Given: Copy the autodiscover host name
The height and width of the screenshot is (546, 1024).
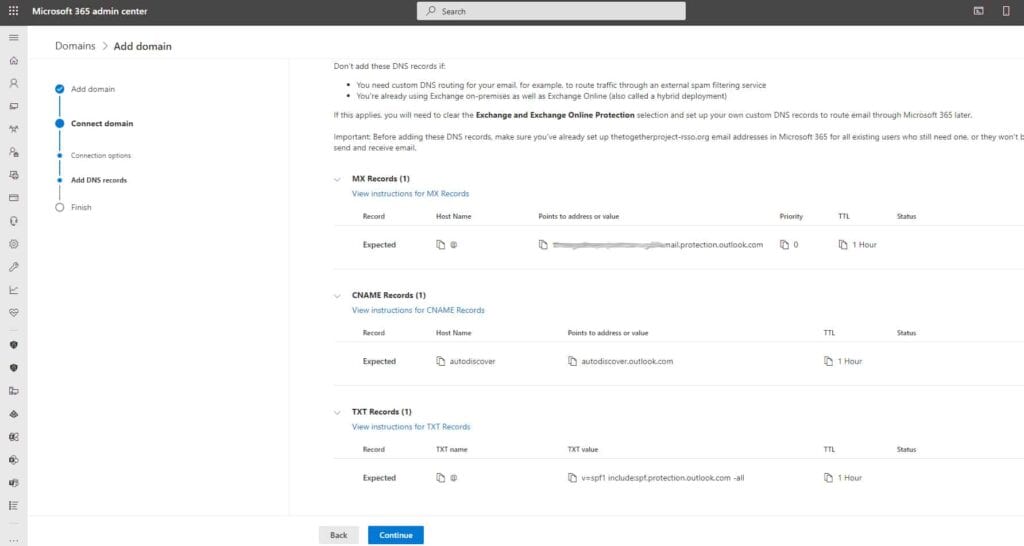Looking at the screenshot, I should pyautogui.click(x=440, y=361).
